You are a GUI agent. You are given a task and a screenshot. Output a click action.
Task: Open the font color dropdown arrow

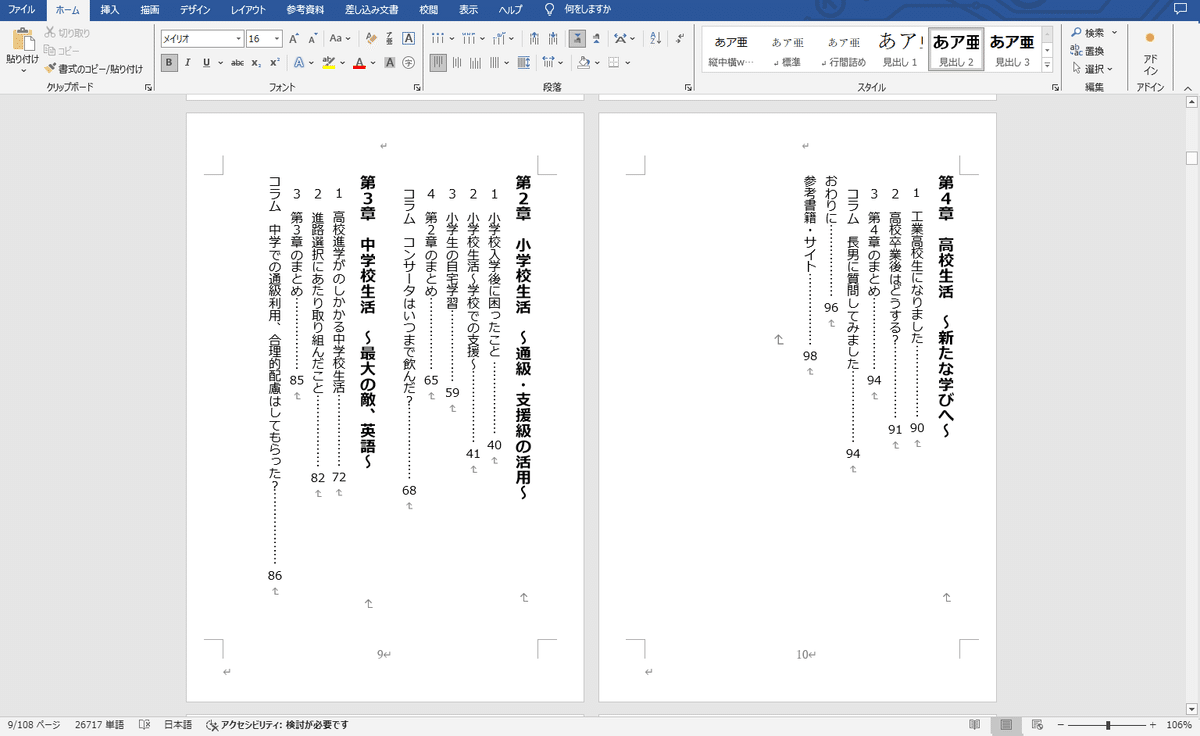(373, 62)
